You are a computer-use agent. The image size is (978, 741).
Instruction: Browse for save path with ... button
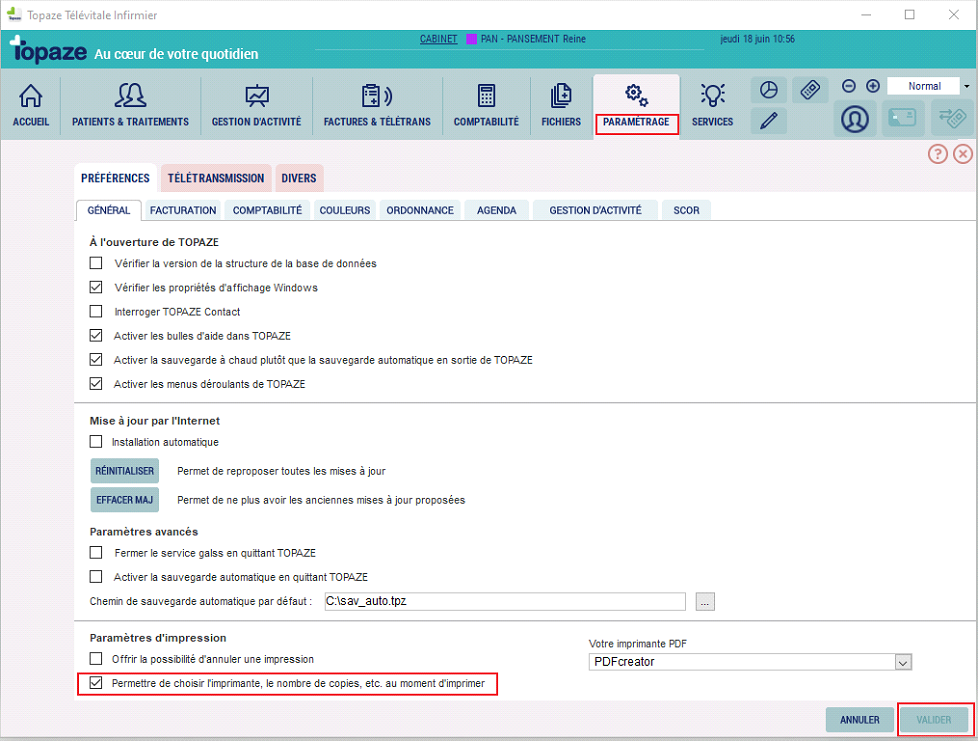pos(705,601)
